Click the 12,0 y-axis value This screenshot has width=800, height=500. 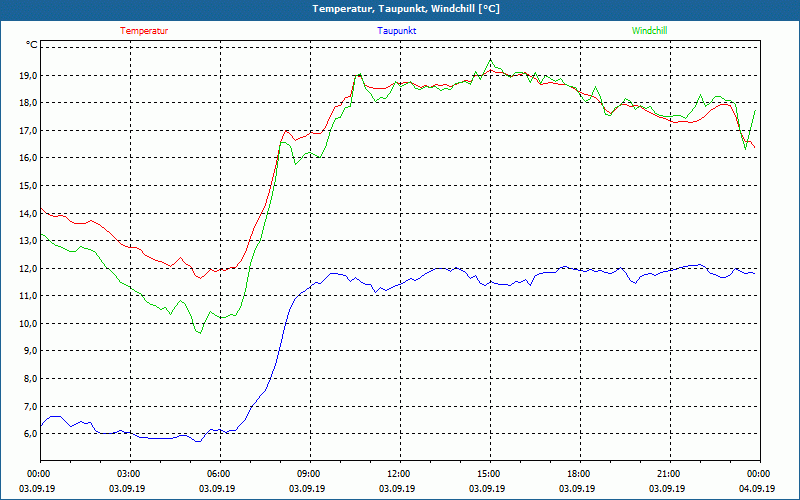click(x=29, y=268)
